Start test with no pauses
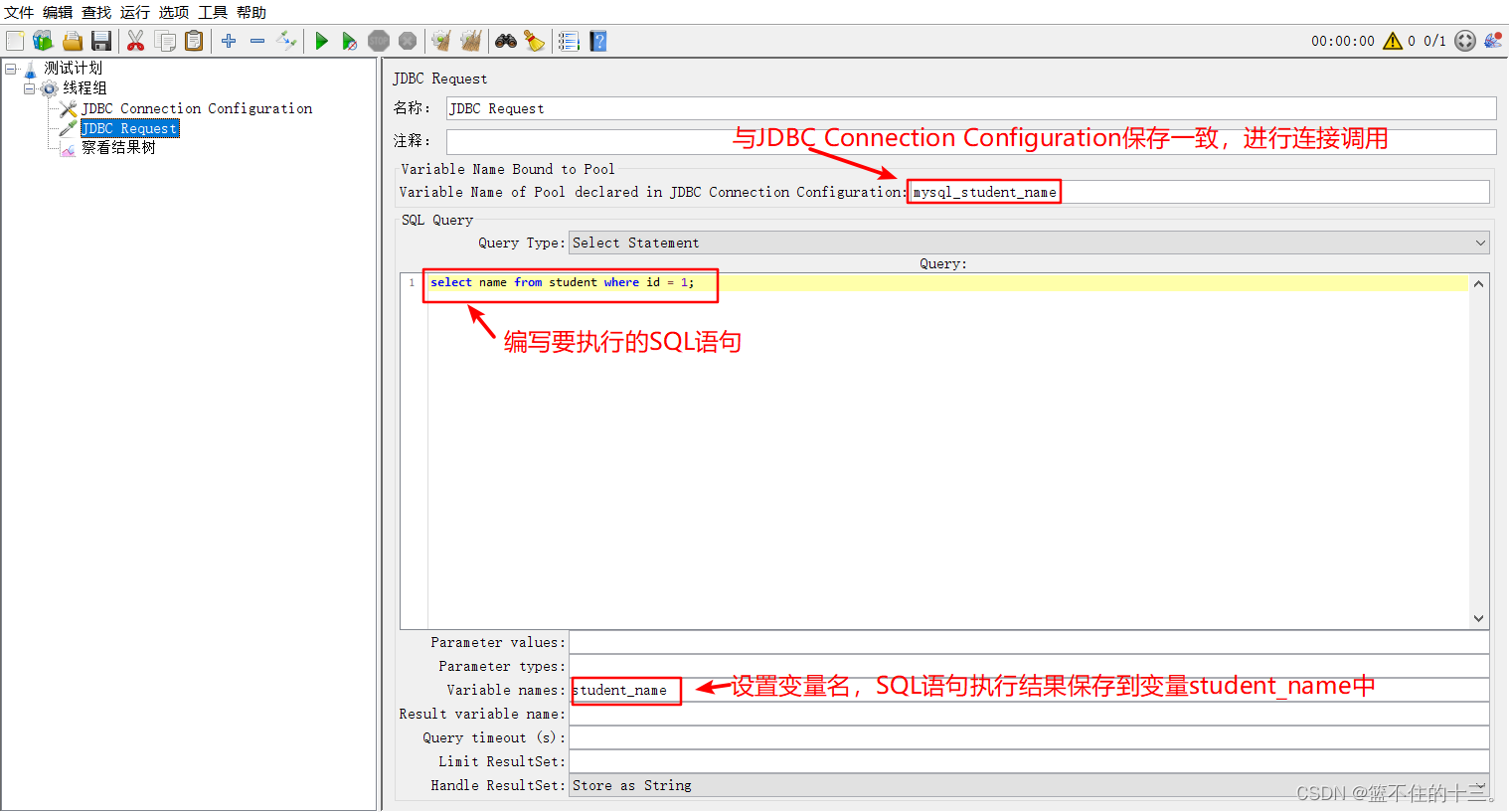Image resolution: width=1509 pixels, height=812 pixels. tap(349, 41)
